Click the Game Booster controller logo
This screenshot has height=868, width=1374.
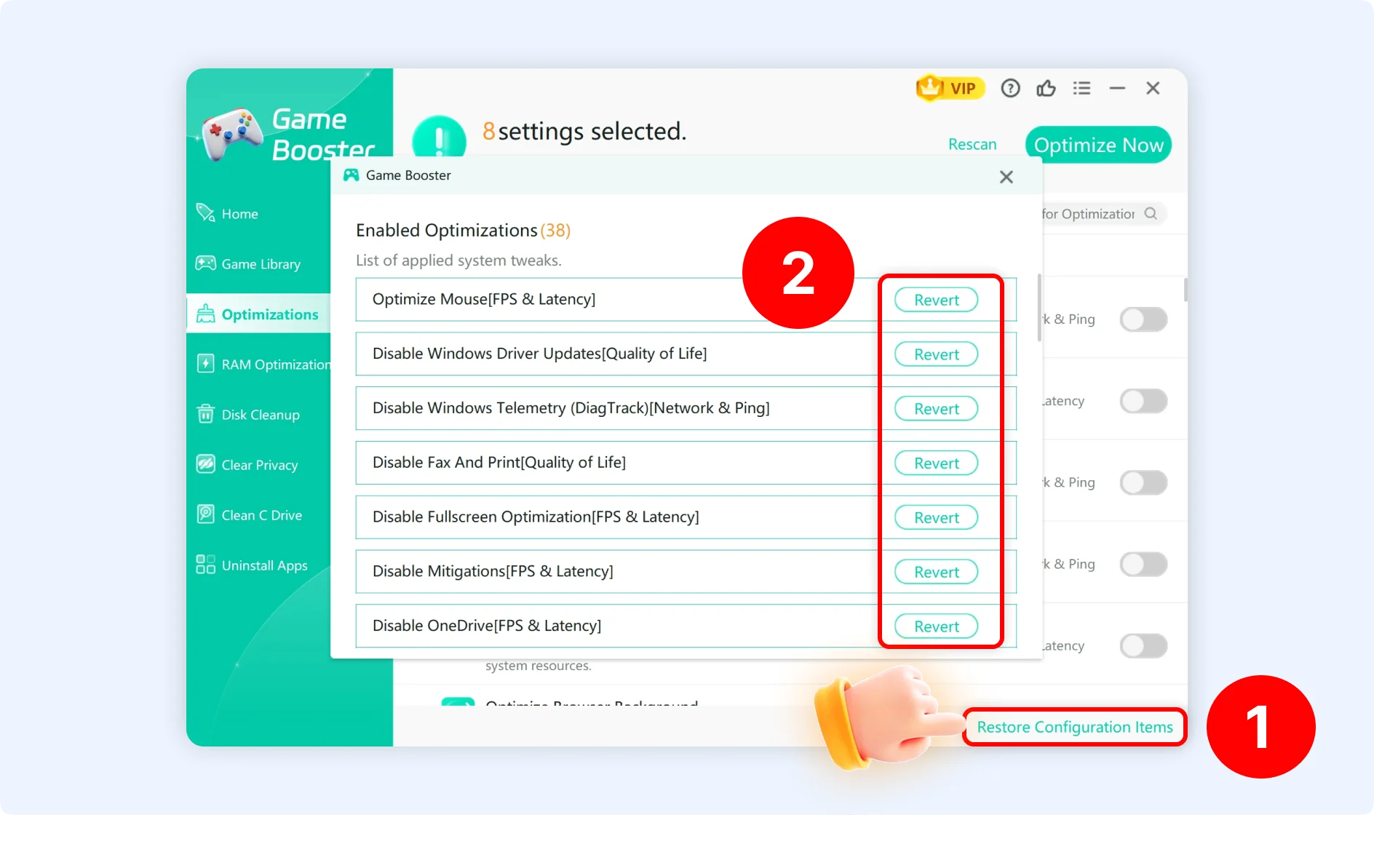coord(233,134)
